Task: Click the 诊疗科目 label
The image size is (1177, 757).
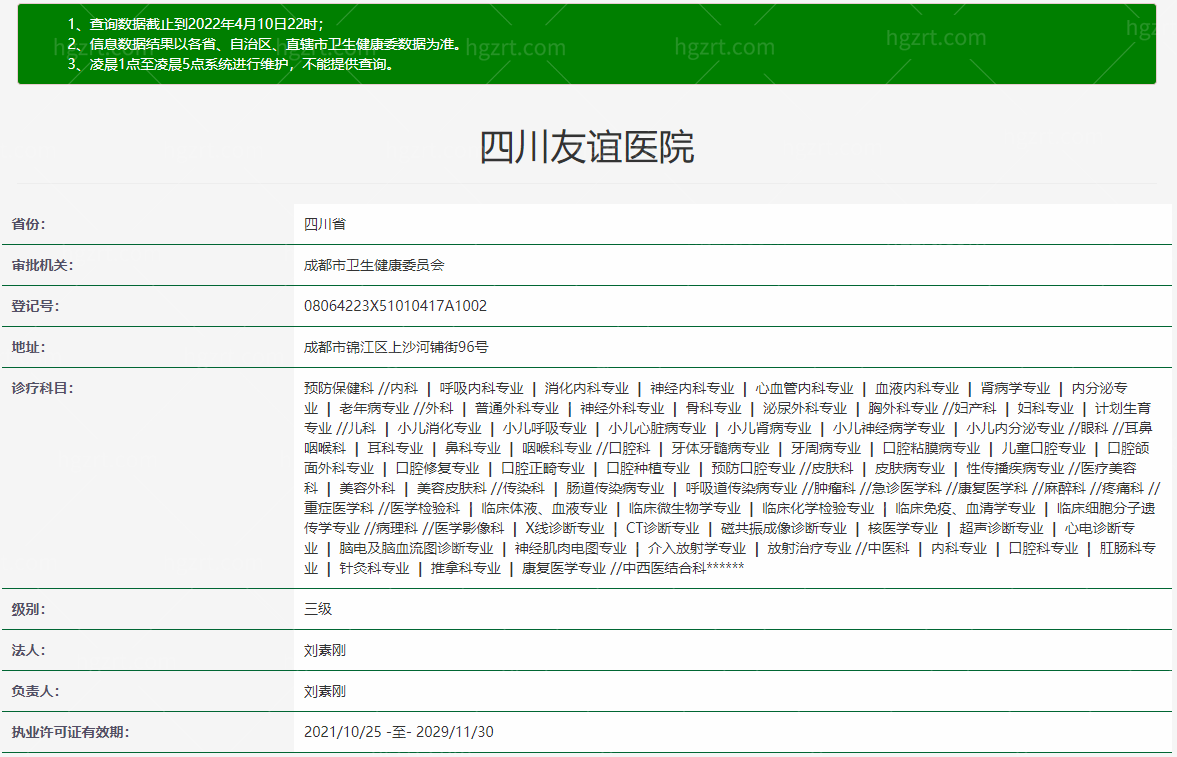Action: tap(42, 388)
